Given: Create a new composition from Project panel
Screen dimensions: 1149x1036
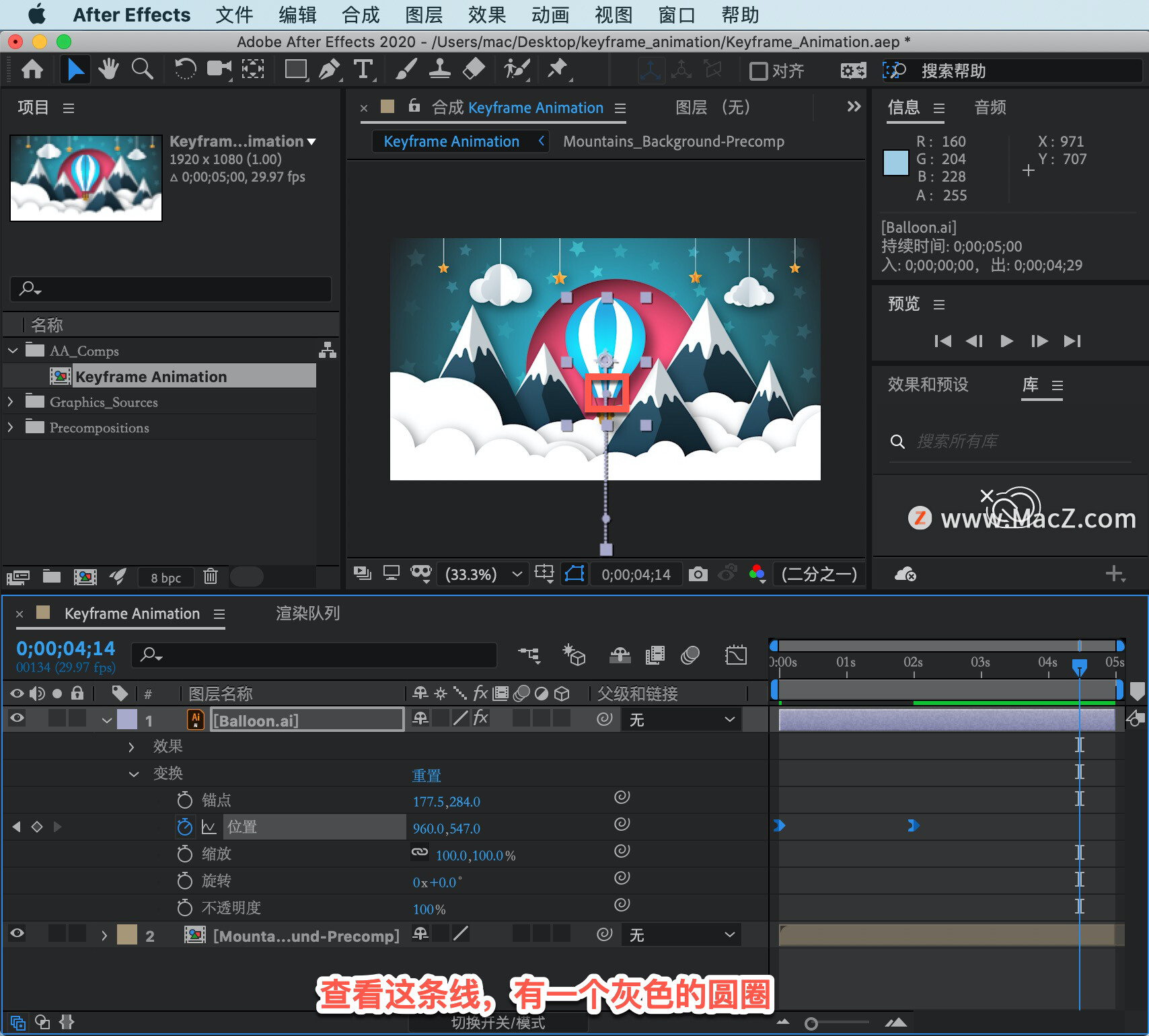Looking at the screenshot, I should (x=85, y=577).
